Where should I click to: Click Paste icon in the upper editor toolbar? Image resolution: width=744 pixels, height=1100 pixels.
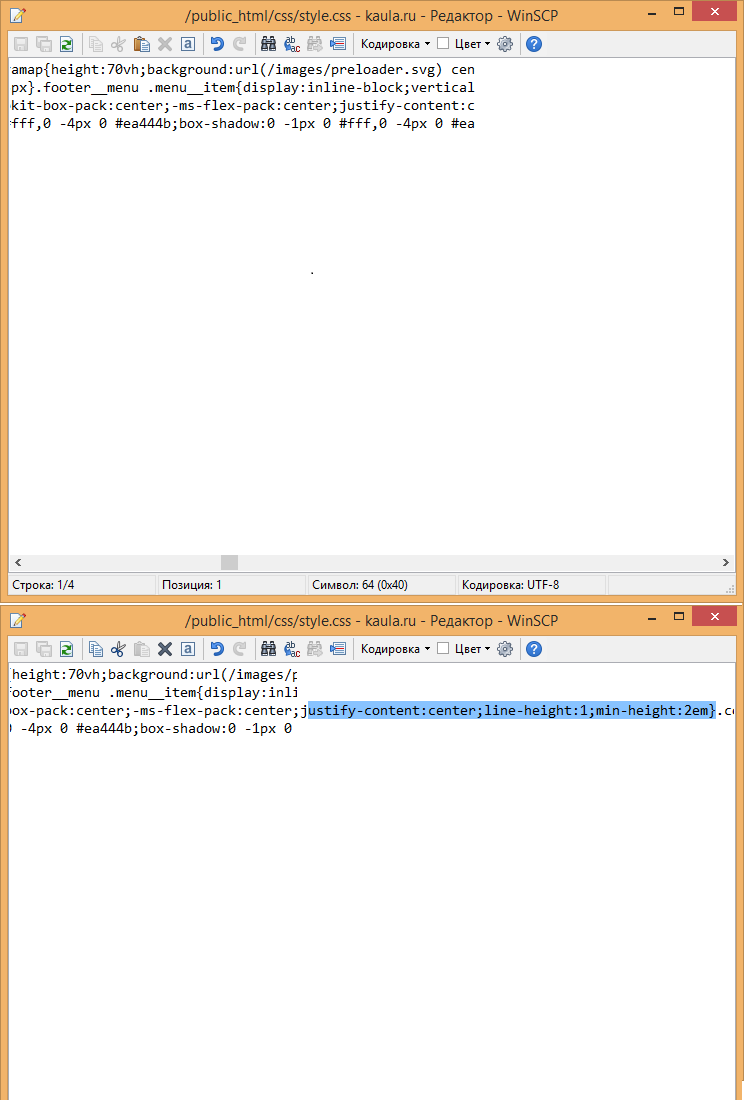pos(141,44)
